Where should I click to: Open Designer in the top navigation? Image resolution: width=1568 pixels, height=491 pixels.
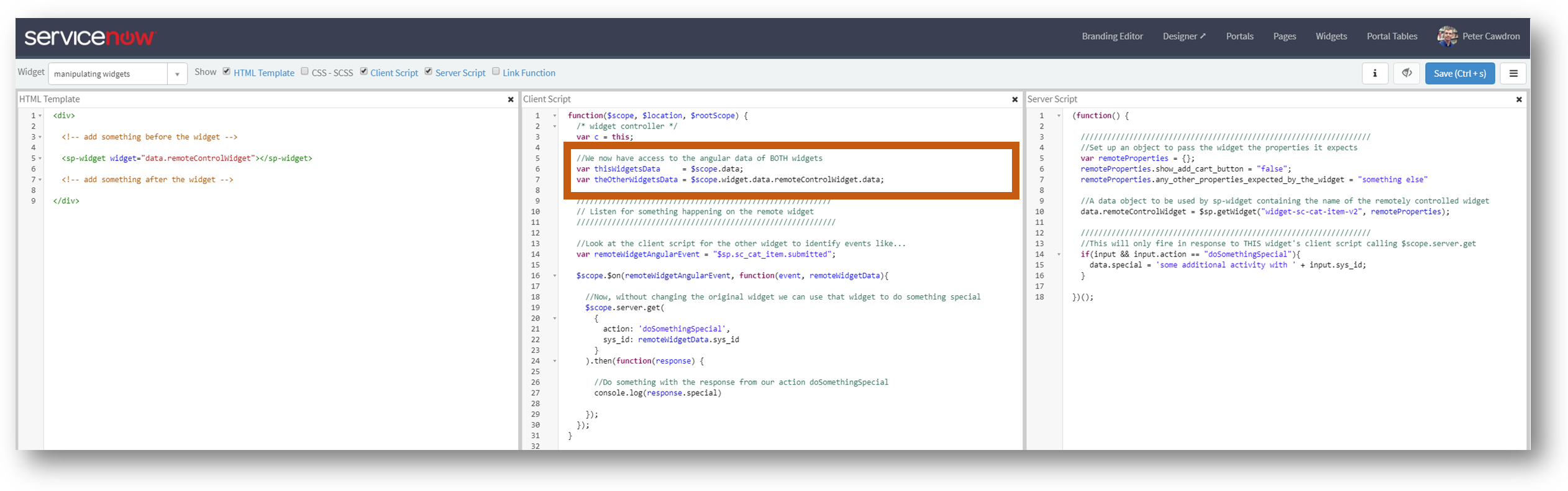point(1184,36)
